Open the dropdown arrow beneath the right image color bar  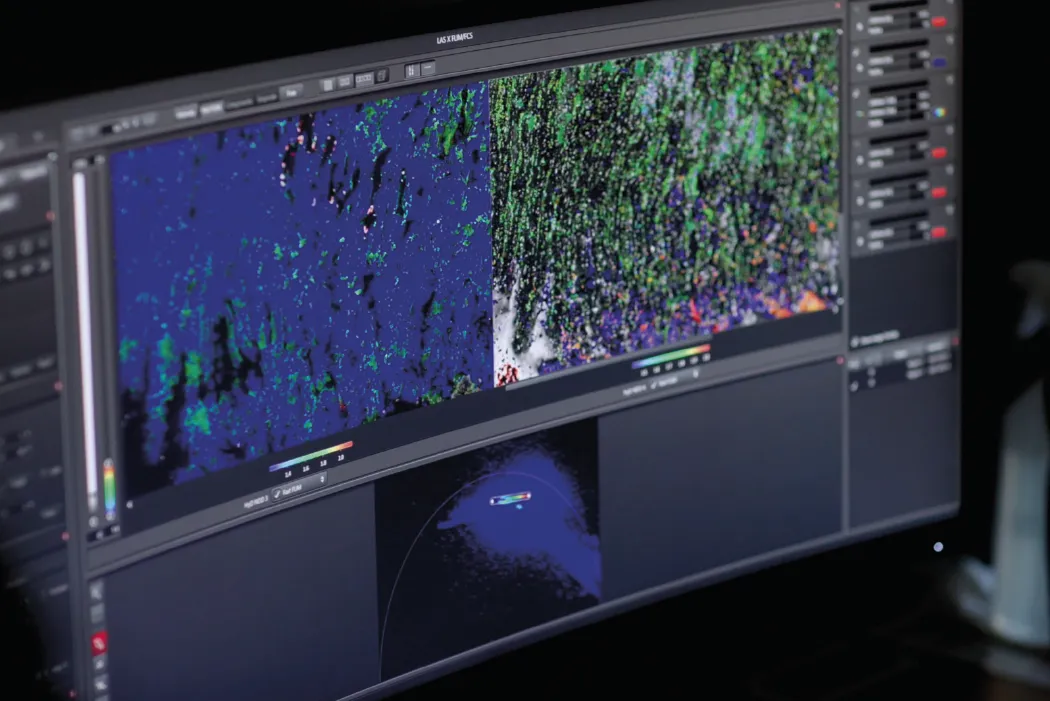point(696,375)
